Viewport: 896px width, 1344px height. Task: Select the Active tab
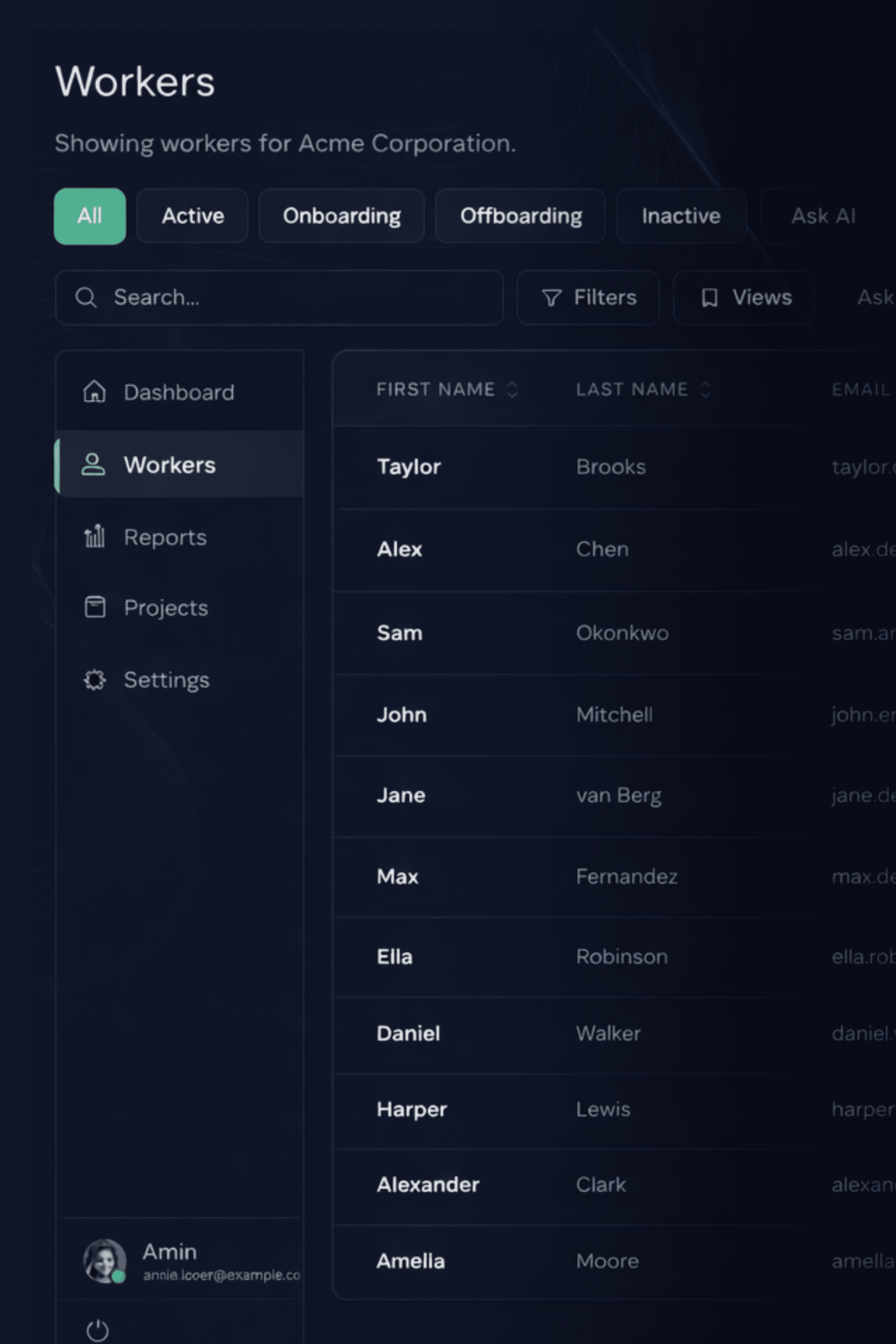(x=193, y=216)
